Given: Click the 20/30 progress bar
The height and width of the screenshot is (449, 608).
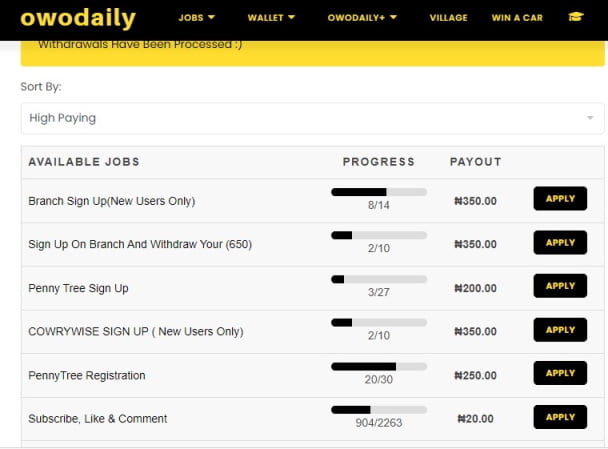Looking at the screenshot, I should pos(379,366).
